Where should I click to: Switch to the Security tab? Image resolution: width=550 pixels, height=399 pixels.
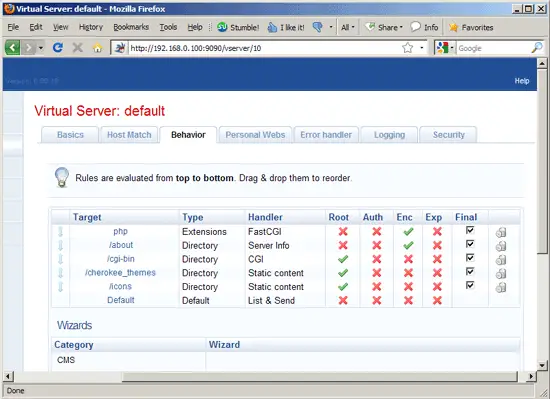pyautogui.click(x=448, y=135)
